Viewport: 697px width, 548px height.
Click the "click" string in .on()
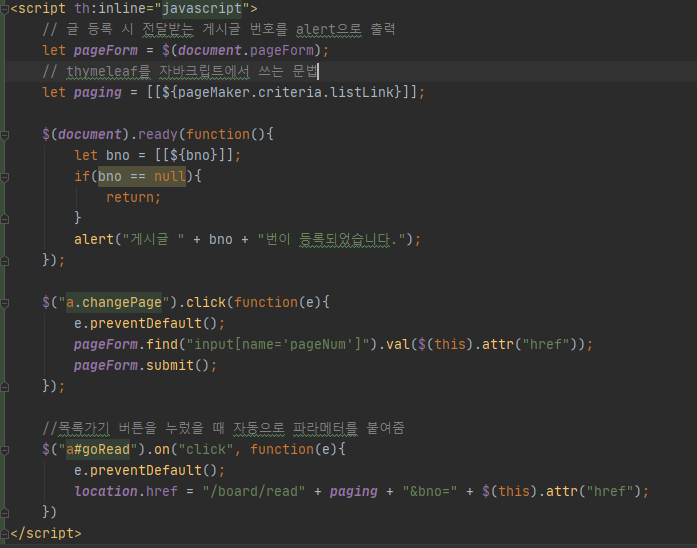coord(206,450)
